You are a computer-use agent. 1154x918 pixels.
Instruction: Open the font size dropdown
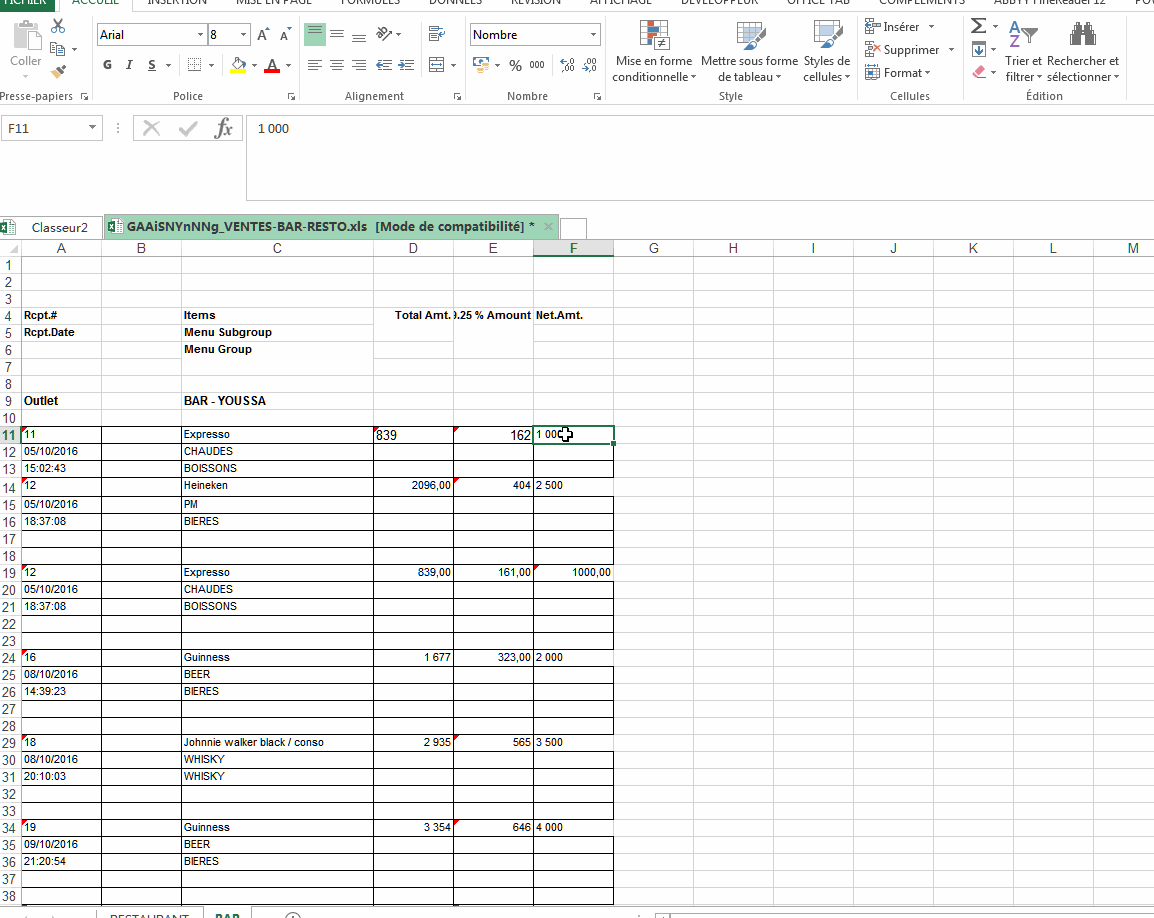point(244,35)
